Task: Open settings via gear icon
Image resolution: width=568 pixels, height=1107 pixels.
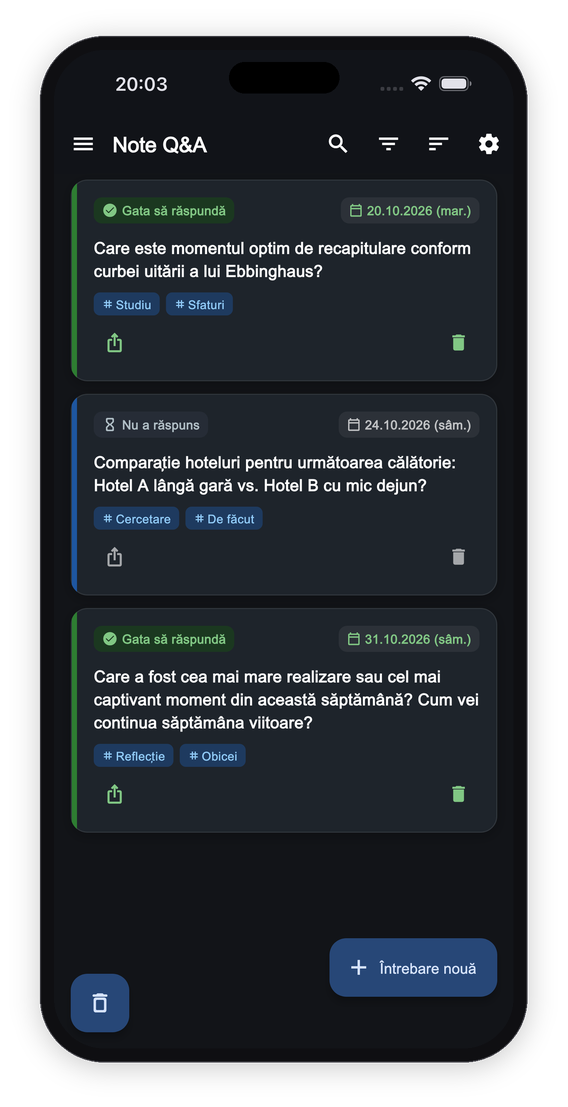Action: (x=489, y=144)
